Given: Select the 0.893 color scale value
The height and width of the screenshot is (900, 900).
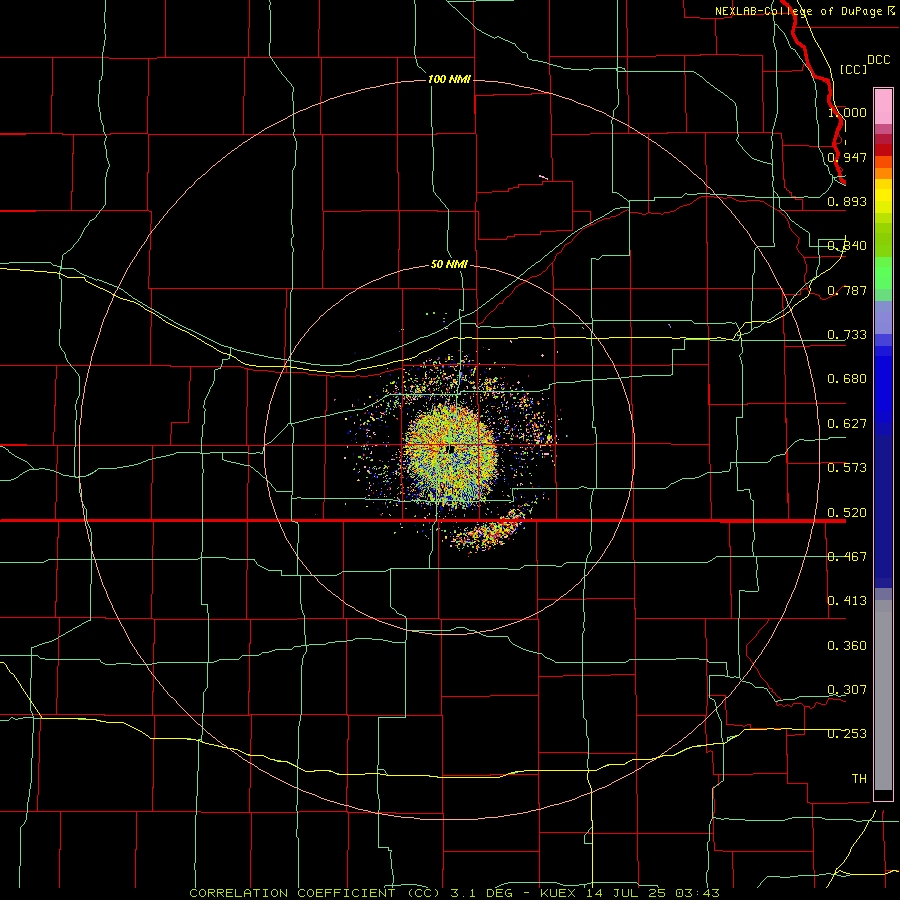Looking at the screenshot, I should tap(847, 201).
